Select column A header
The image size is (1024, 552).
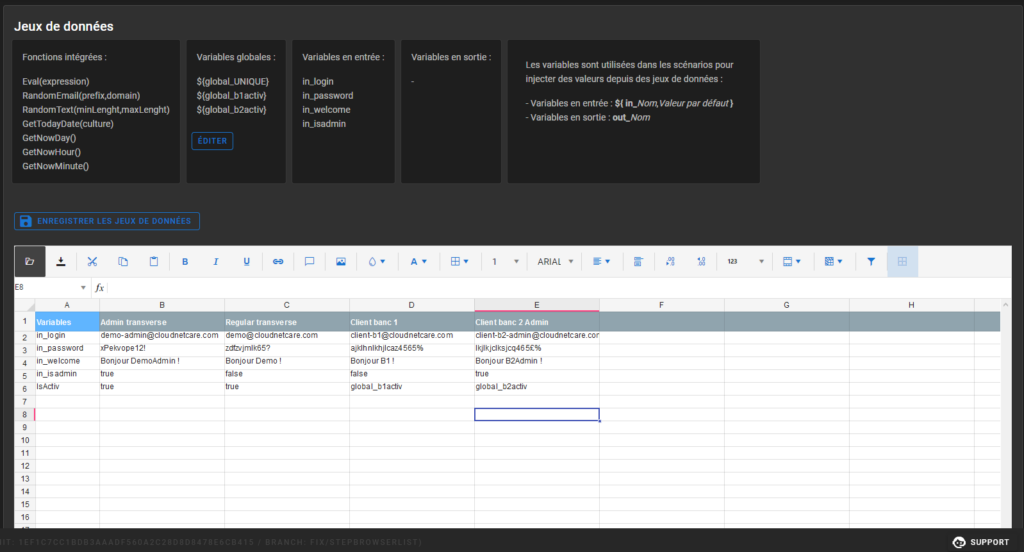67,305
